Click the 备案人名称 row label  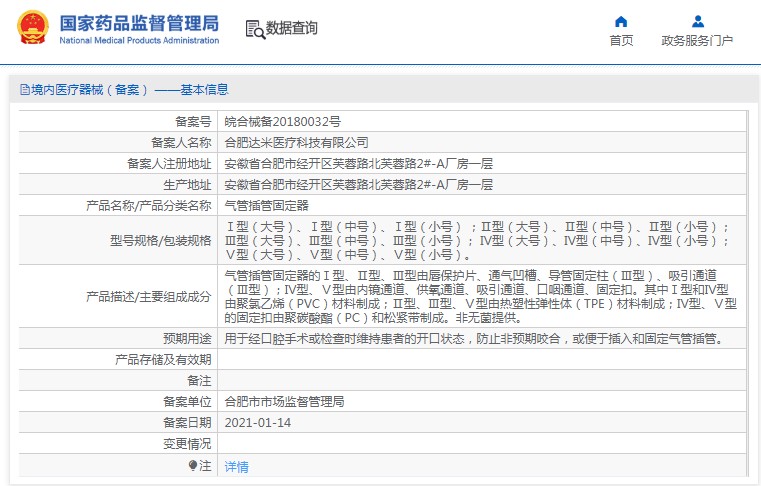pos(181,142)
